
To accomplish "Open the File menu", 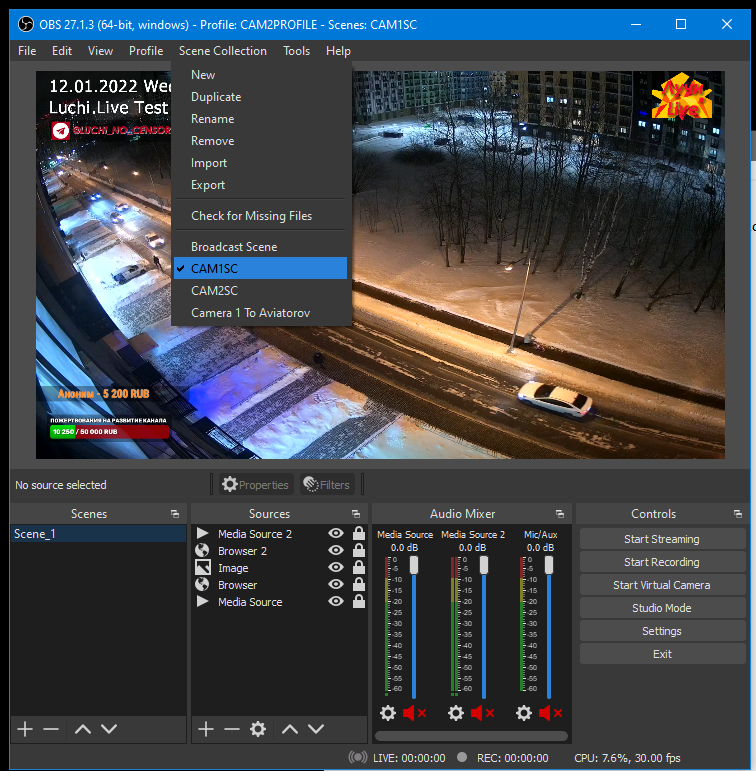I will [x=27, y=51].
